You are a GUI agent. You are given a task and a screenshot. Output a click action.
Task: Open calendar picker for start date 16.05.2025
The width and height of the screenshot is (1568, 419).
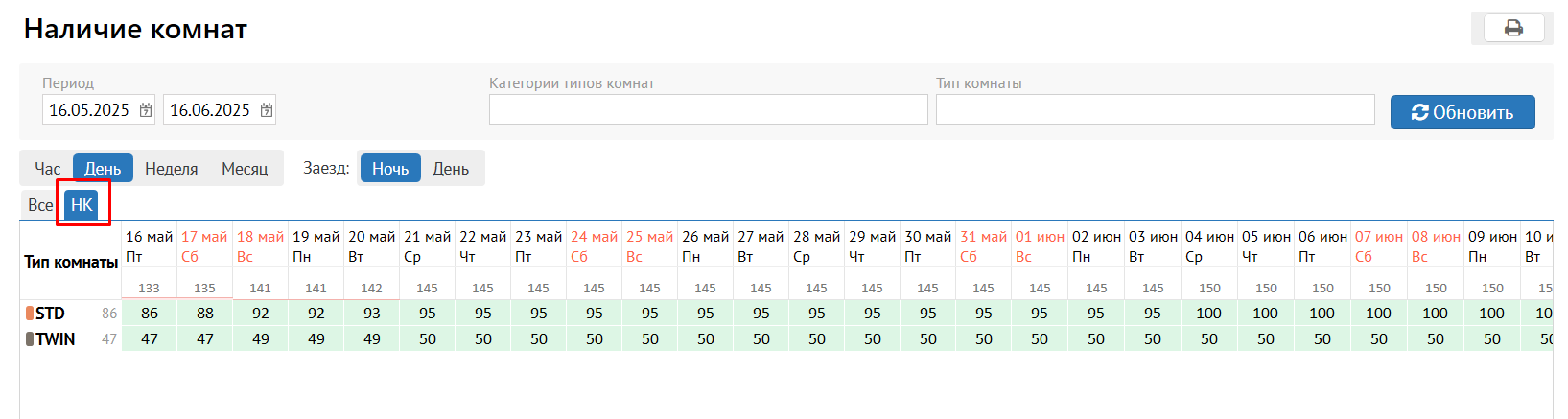[146, 110]
